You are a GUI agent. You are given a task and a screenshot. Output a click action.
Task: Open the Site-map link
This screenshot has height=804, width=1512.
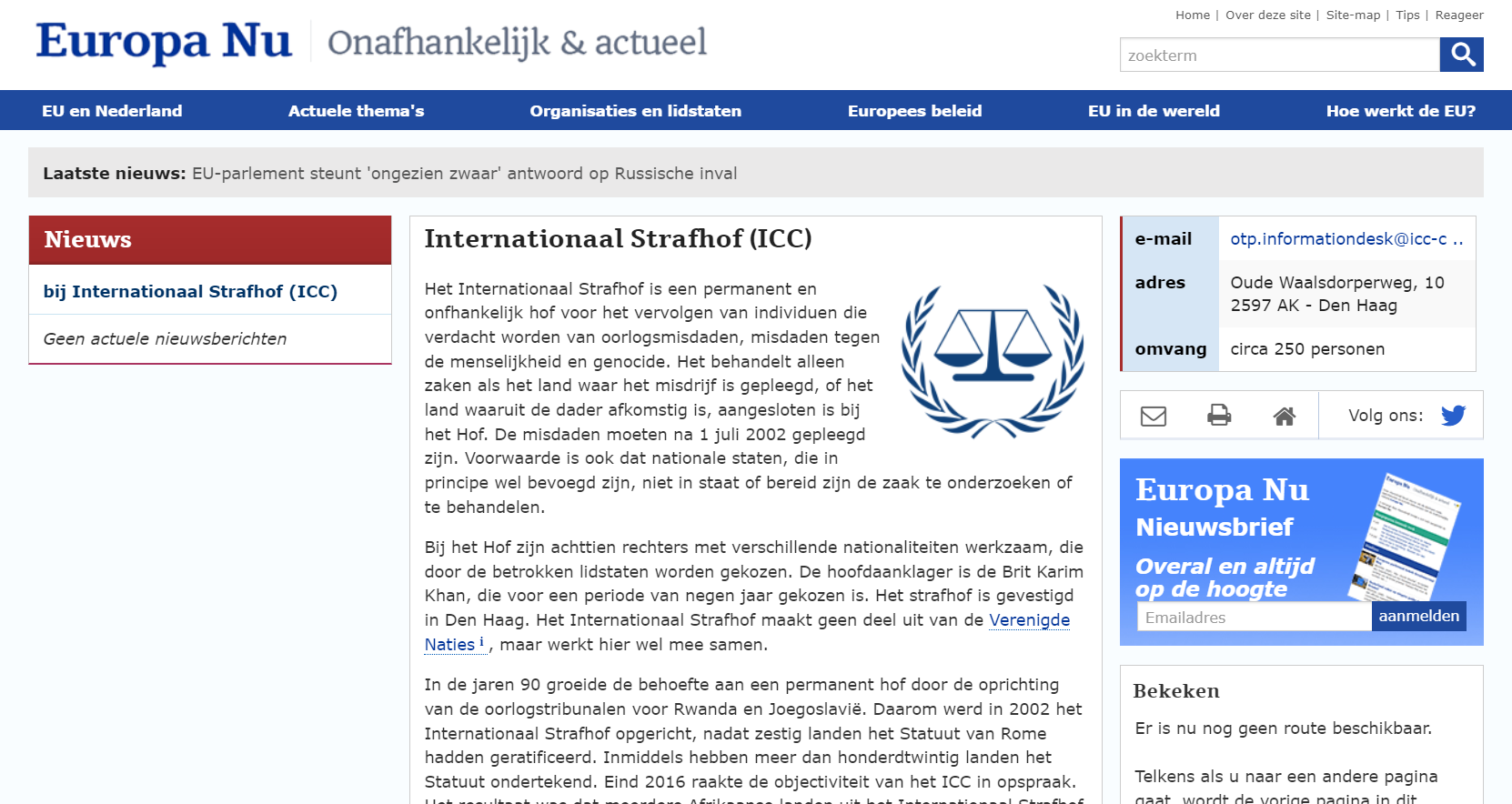pos(1353,15)
